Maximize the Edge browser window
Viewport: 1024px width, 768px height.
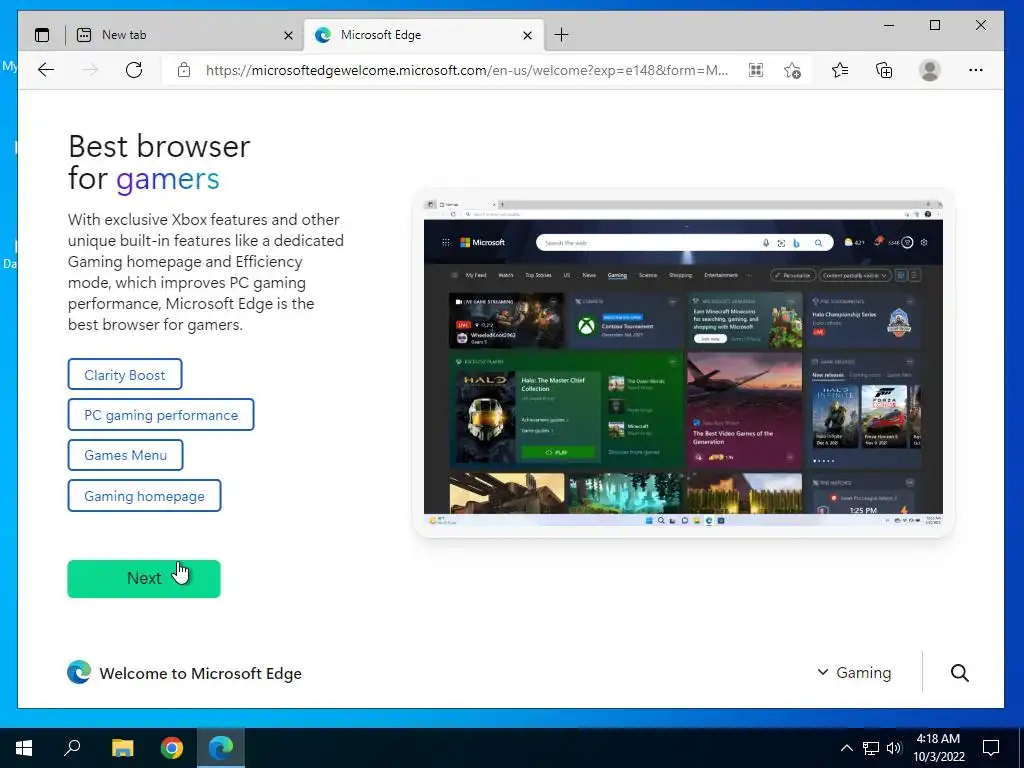[x=935, y=25]
